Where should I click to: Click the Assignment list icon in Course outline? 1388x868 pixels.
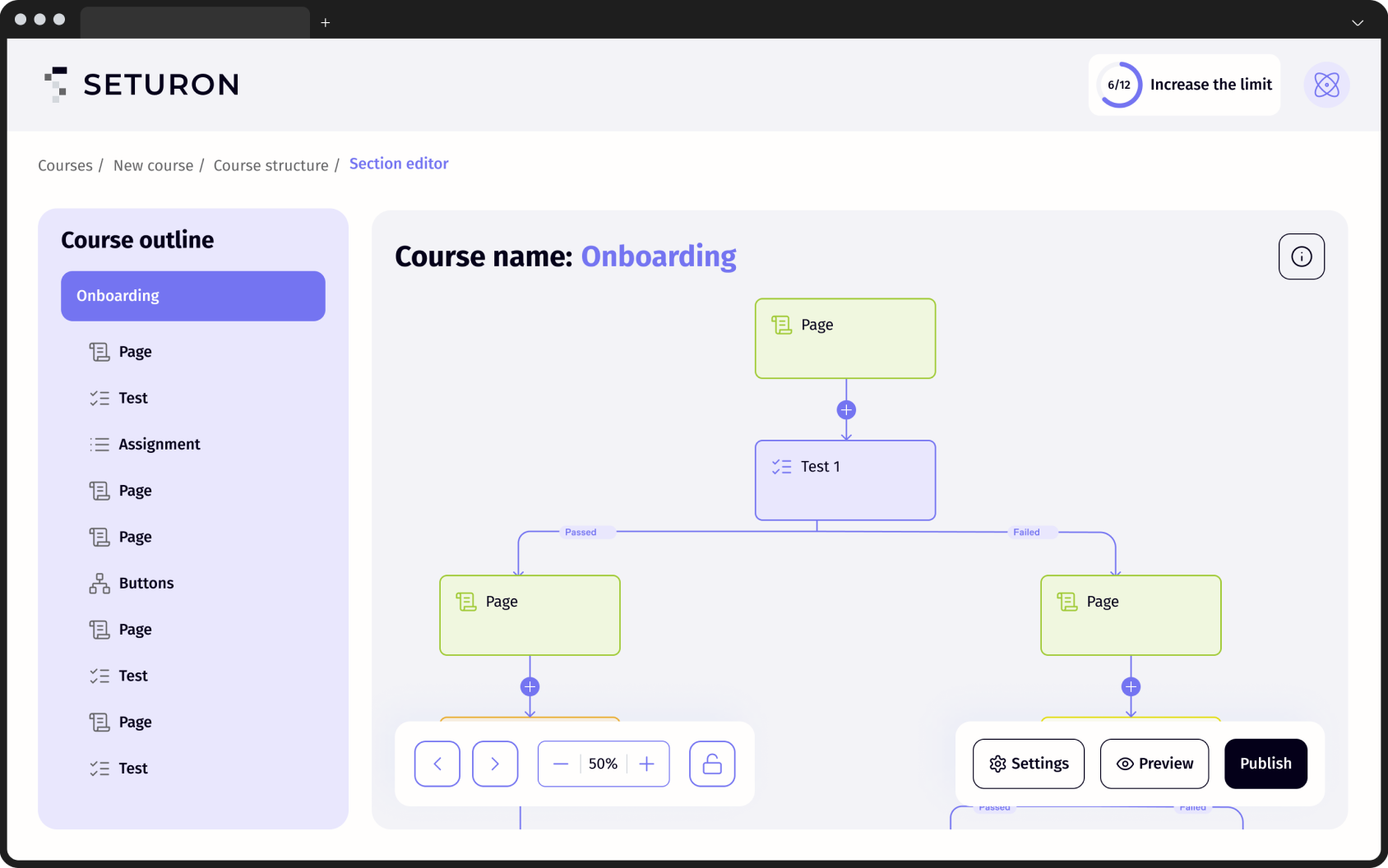coord(99,444)
